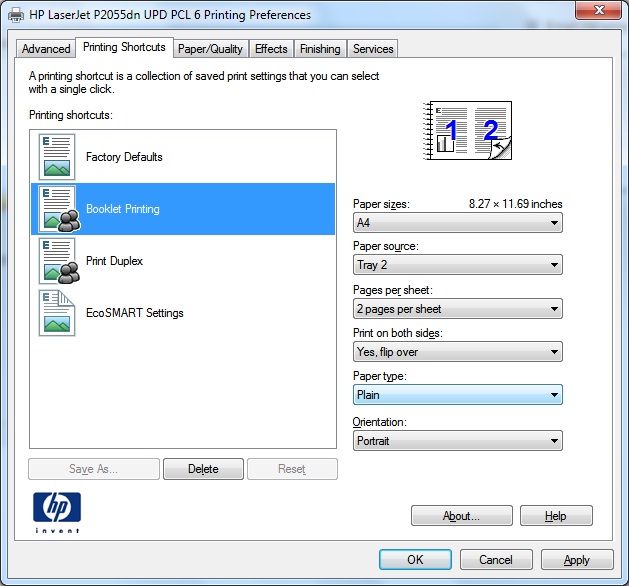Switch to the Paper/Quality tab
The width and height of the screenshot is (629, 586).
tap(211, 49)
